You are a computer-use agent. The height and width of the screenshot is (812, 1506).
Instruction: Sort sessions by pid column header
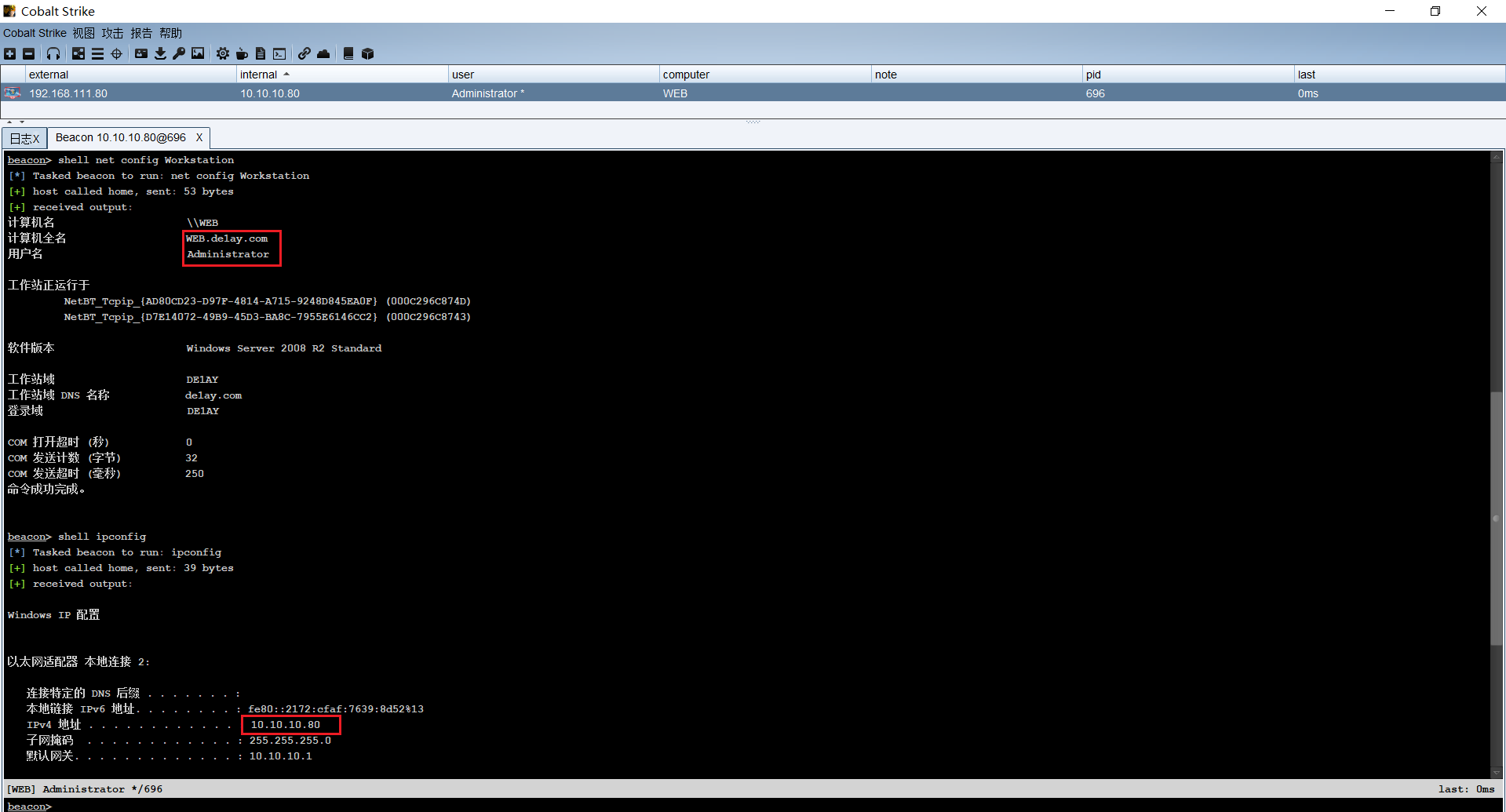[x=1188, y=75]
